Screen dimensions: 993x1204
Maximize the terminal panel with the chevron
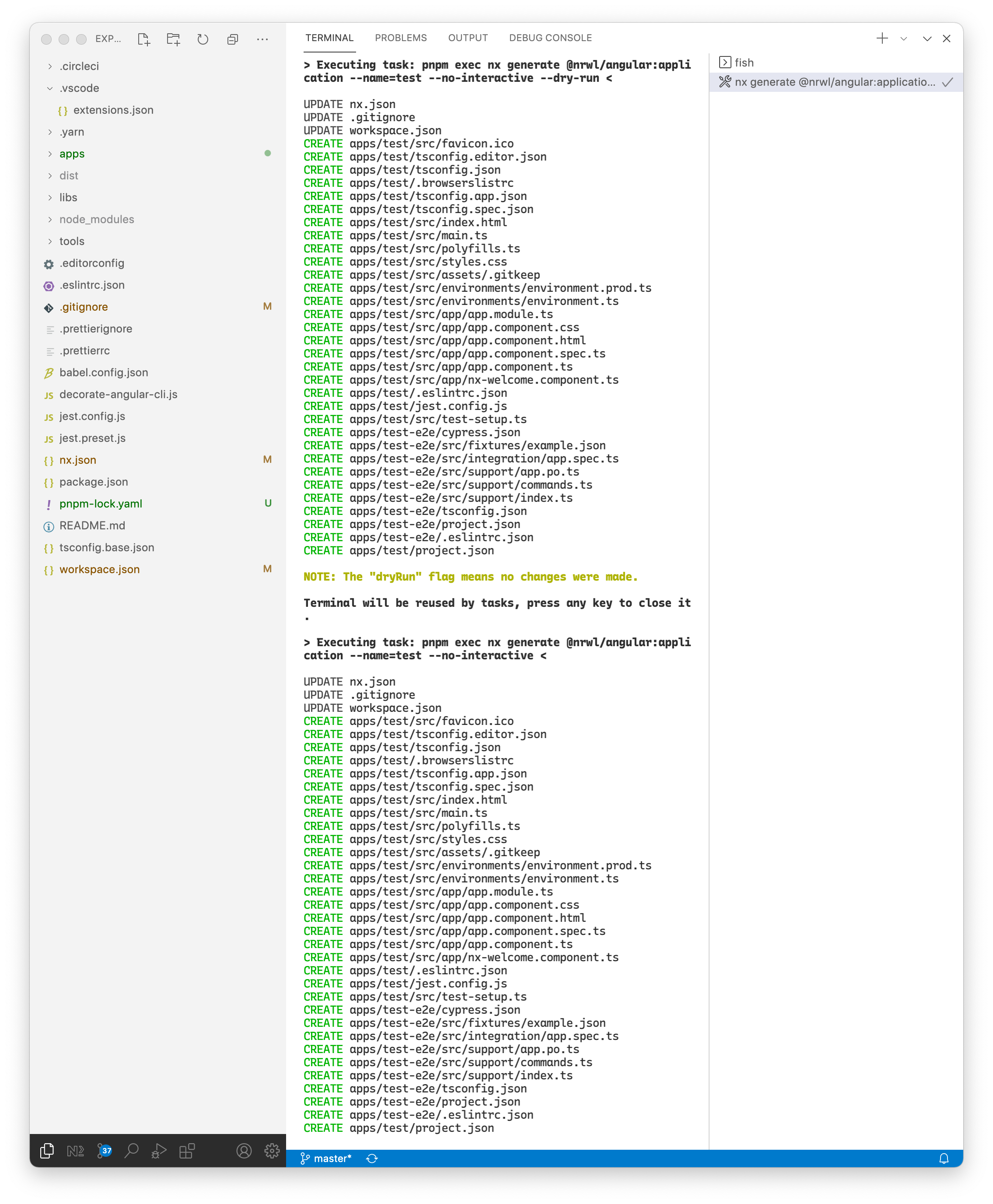coord(927,39)
